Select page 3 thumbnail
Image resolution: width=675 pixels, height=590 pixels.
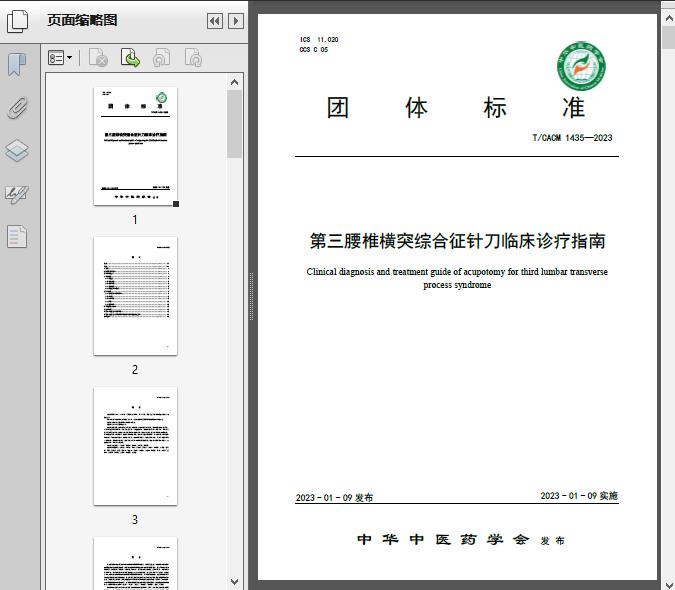(135, 446)
